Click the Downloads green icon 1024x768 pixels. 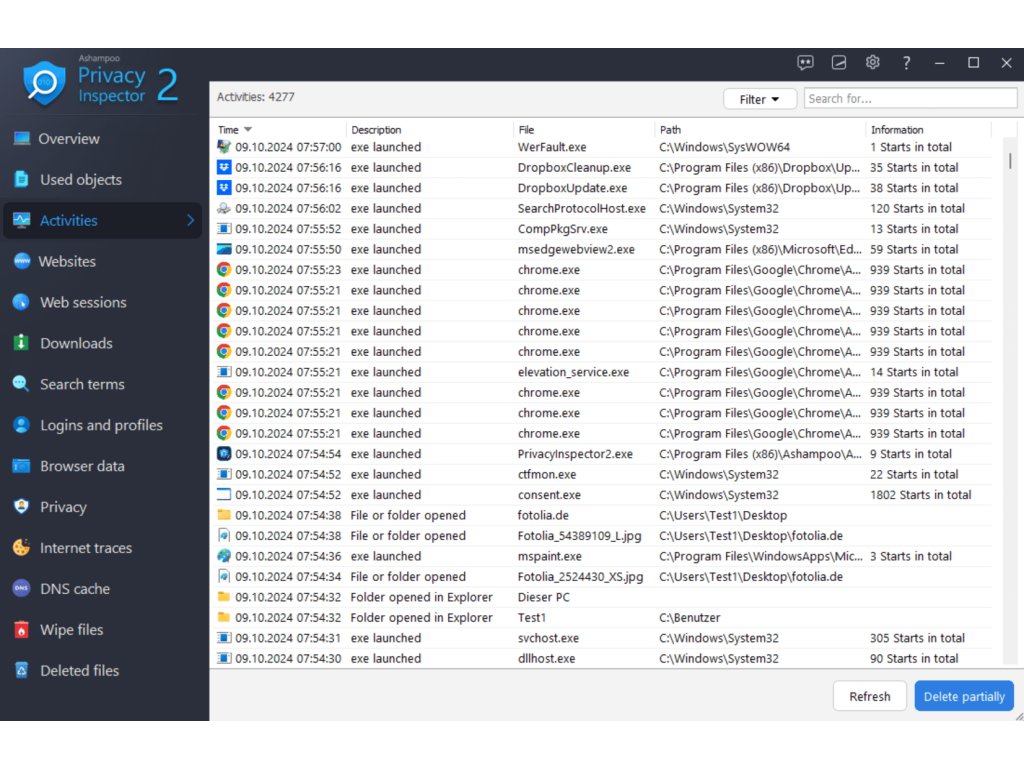click(x=22, y=343)
